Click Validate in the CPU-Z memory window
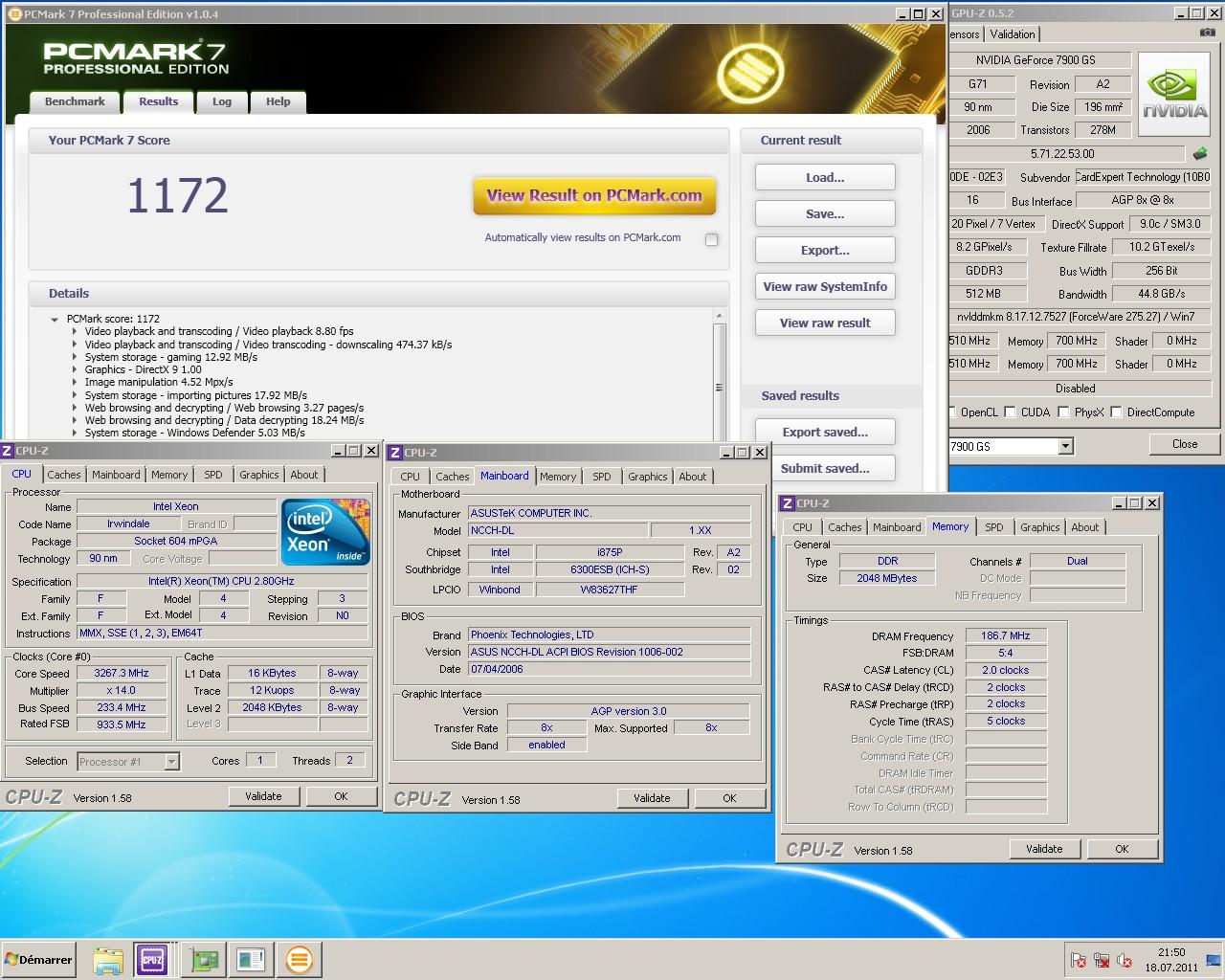The image size is (1225, 980). (x=1044, y=849)
